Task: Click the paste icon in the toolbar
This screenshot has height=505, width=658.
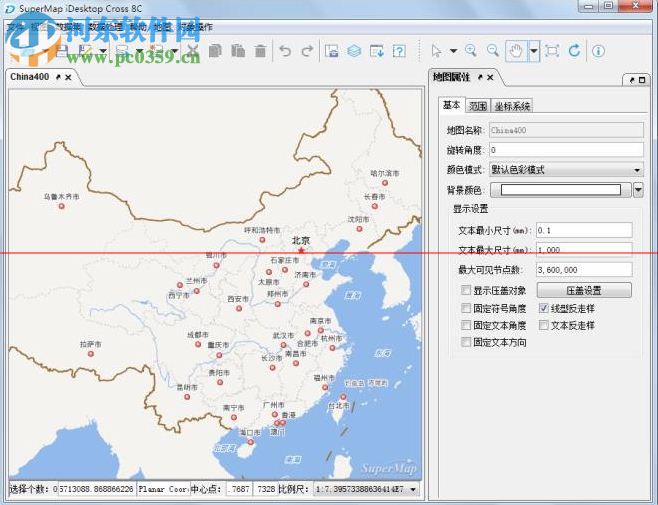Action: (238, 51)
